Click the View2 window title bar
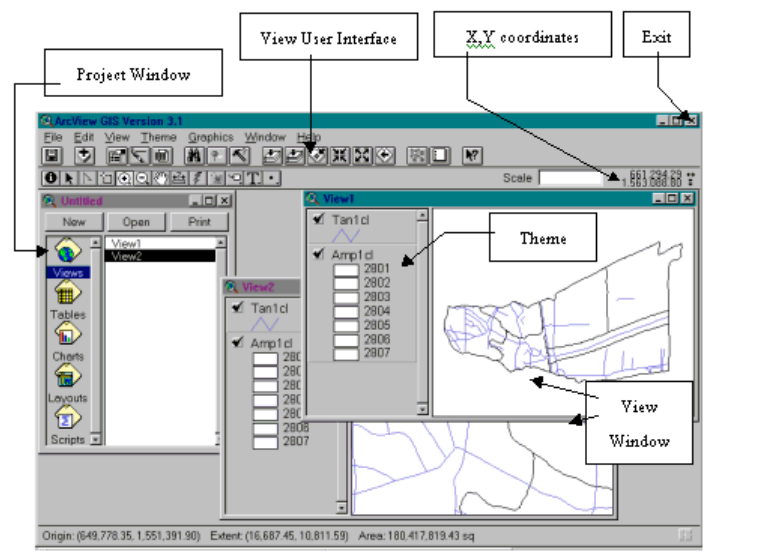761x555 pixels. tap(262, 287)
